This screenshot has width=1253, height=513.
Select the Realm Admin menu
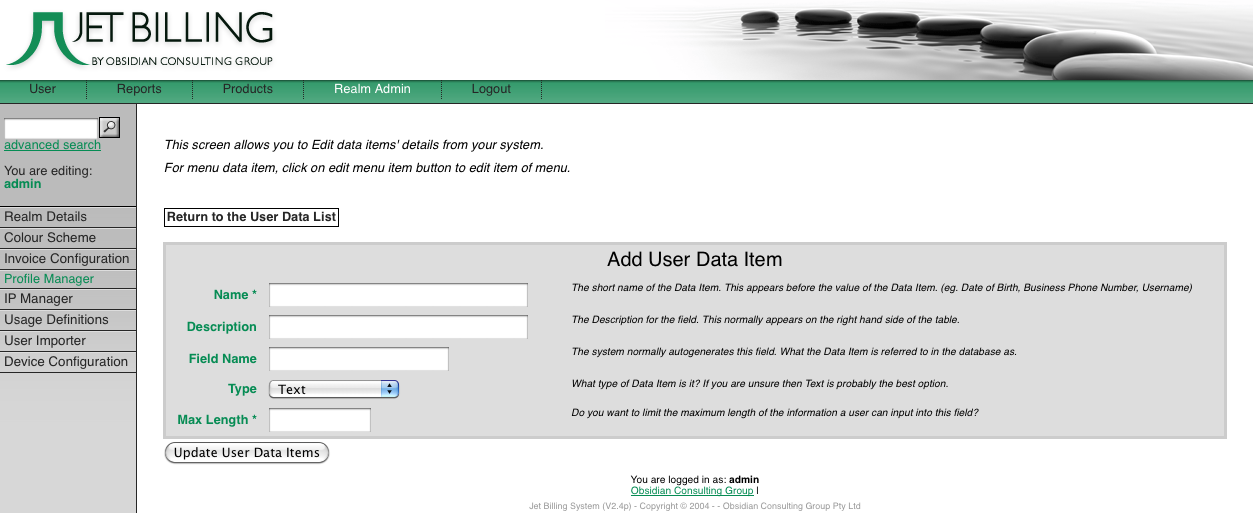pyautogui.click(x=372, y=89)
